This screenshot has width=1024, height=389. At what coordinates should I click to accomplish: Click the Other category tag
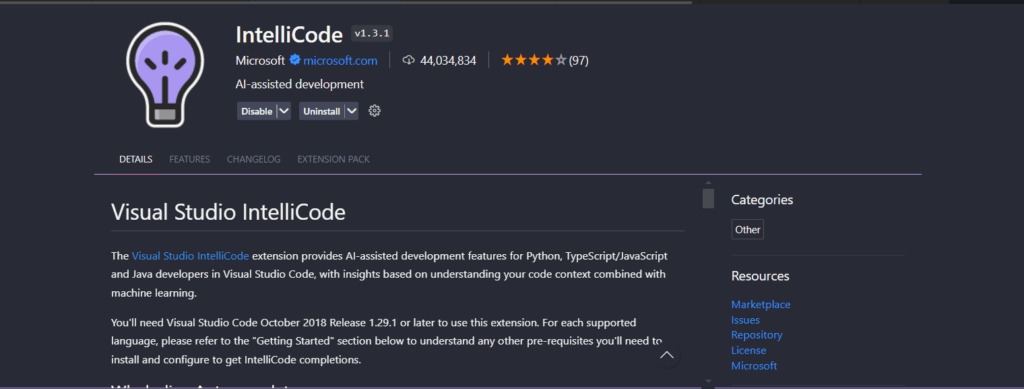point(747,230)
